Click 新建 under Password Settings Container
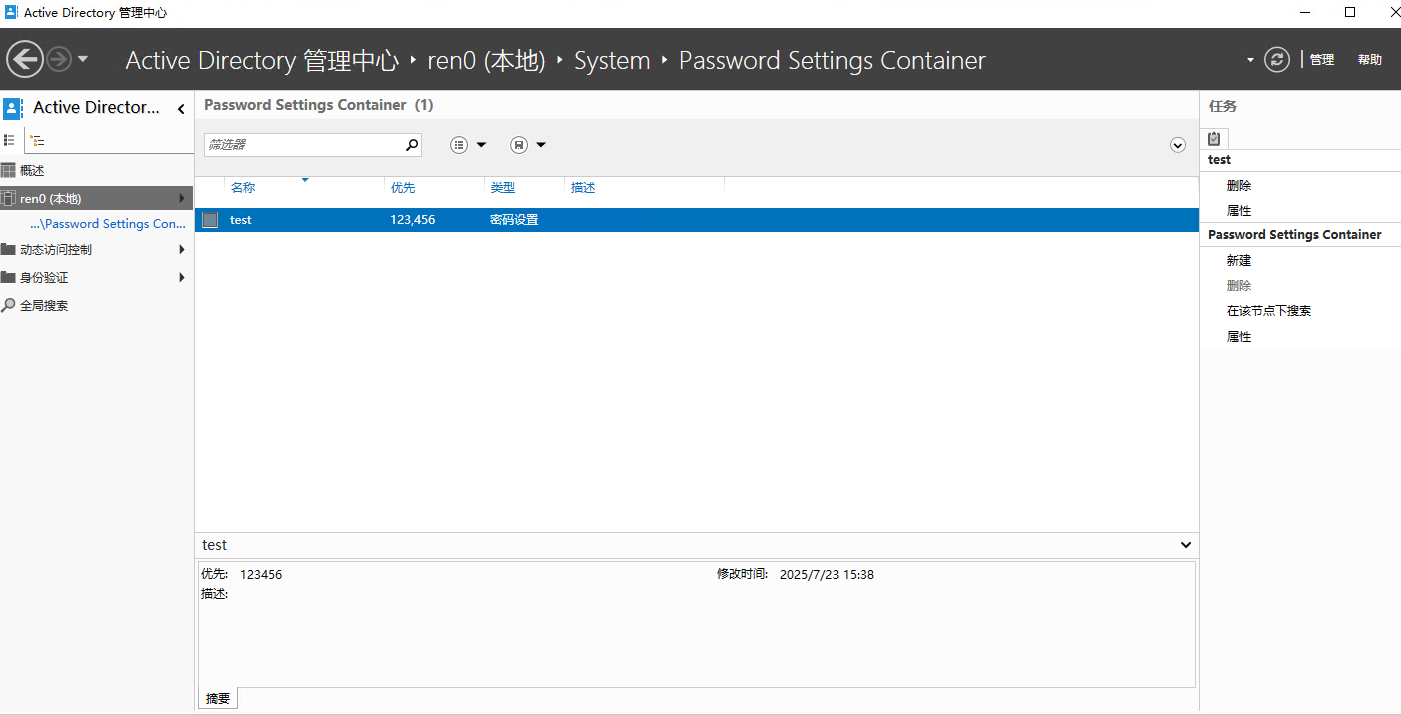 point(1239,261)
